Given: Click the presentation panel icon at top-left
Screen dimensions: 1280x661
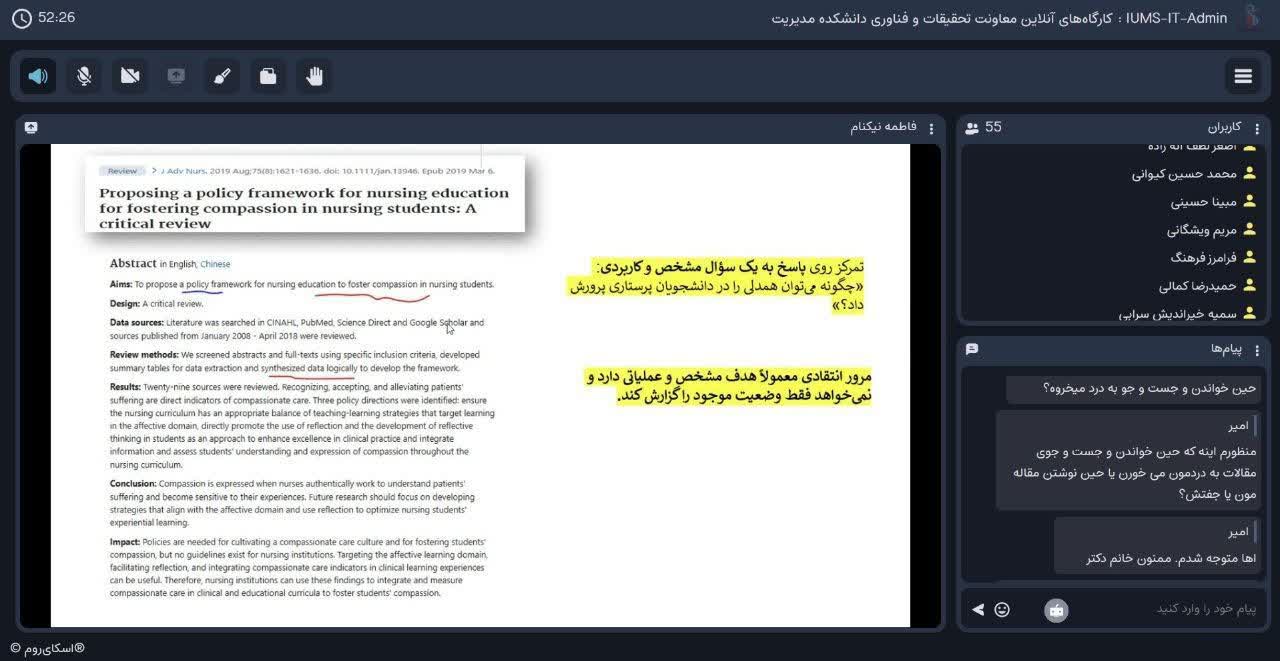Looking at the screenshot, I should 31,128.
